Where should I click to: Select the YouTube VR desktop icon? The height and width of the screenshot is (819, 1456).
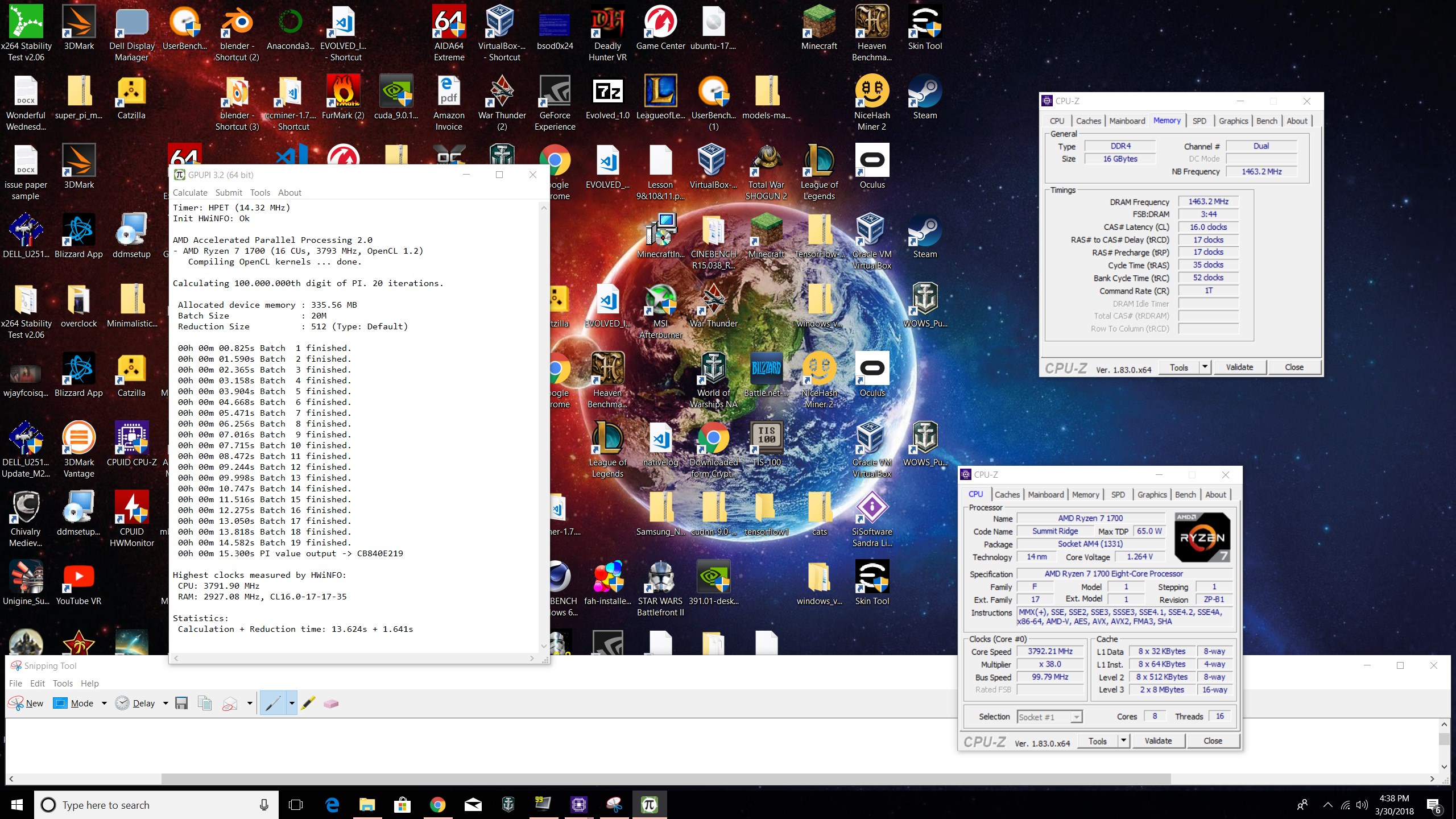pyautogui.click(x=79, y=582)
